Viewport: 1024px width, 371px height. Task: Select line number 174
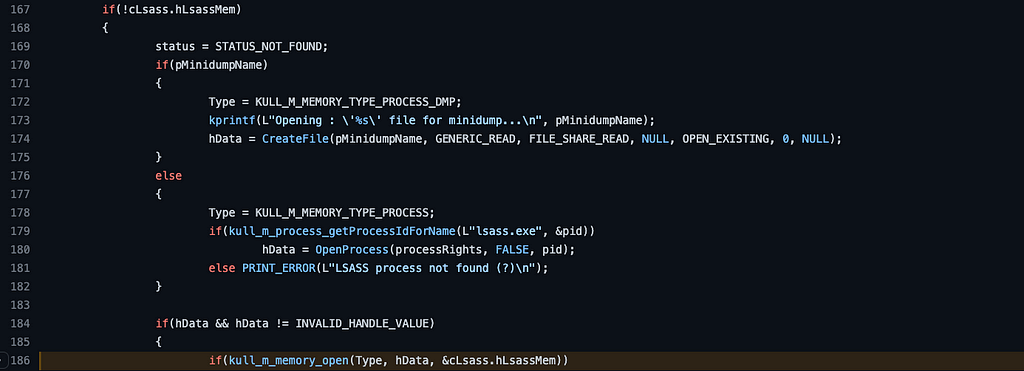point(21,139)
